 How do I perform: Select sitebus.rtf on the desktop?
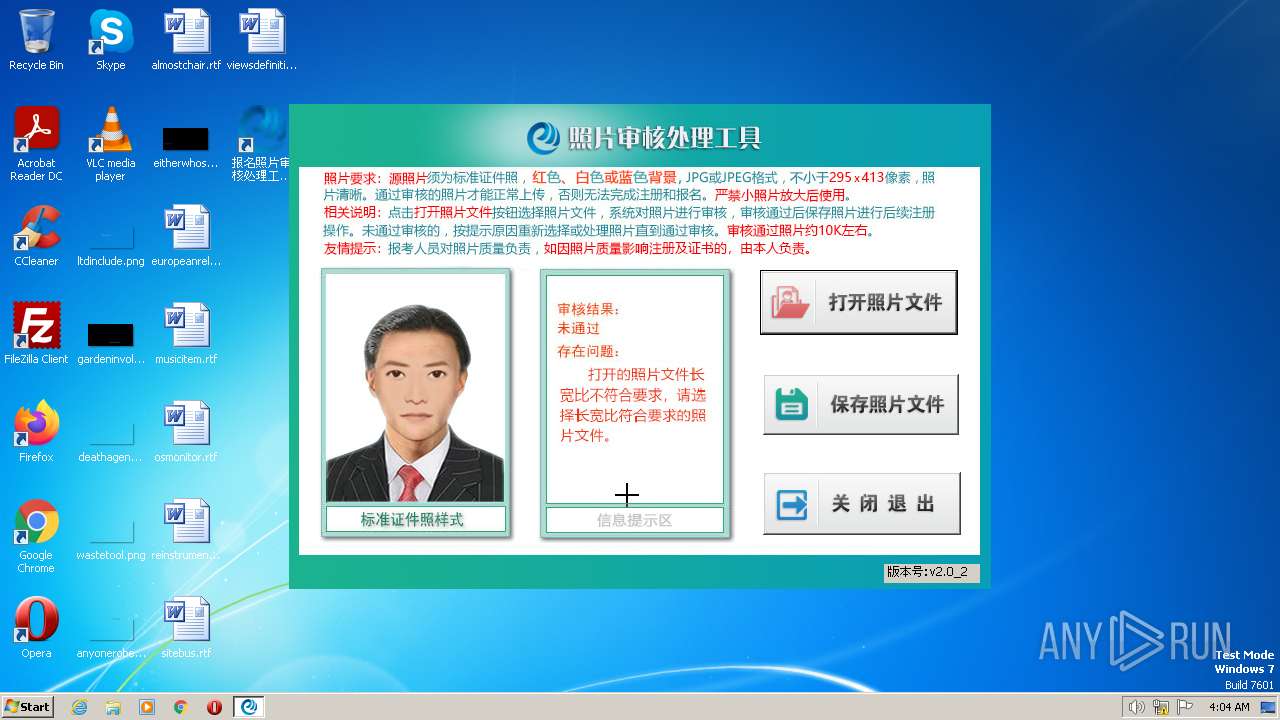pos(186,628)
